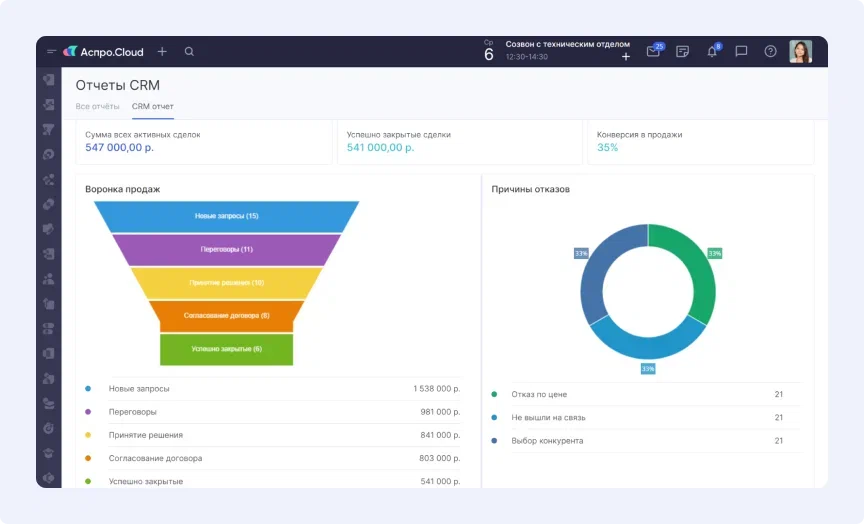Screen dimensions: 864x524
Task: Open the user profile avatar
Action: point(800,52)
